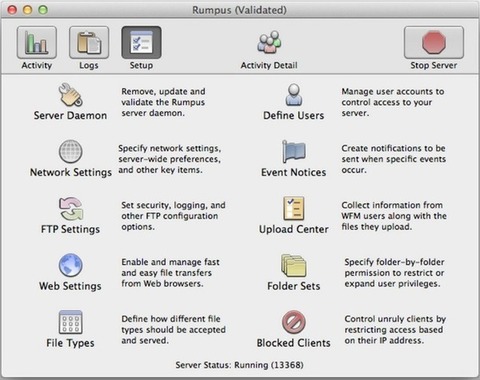Open Web Settings blue globe icon
The height and width of the screenshot is (380, 480).
(x=71, y=265)
